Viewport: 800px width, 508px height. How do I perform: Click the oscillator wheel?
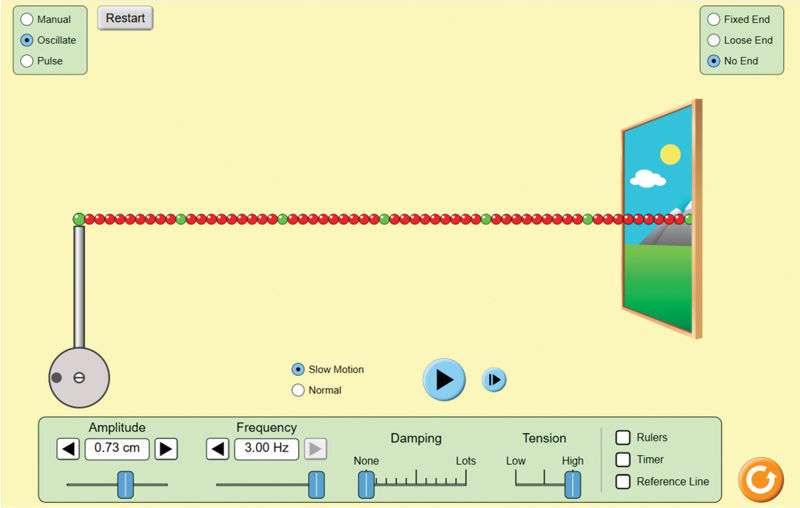(x=79, y=377)
